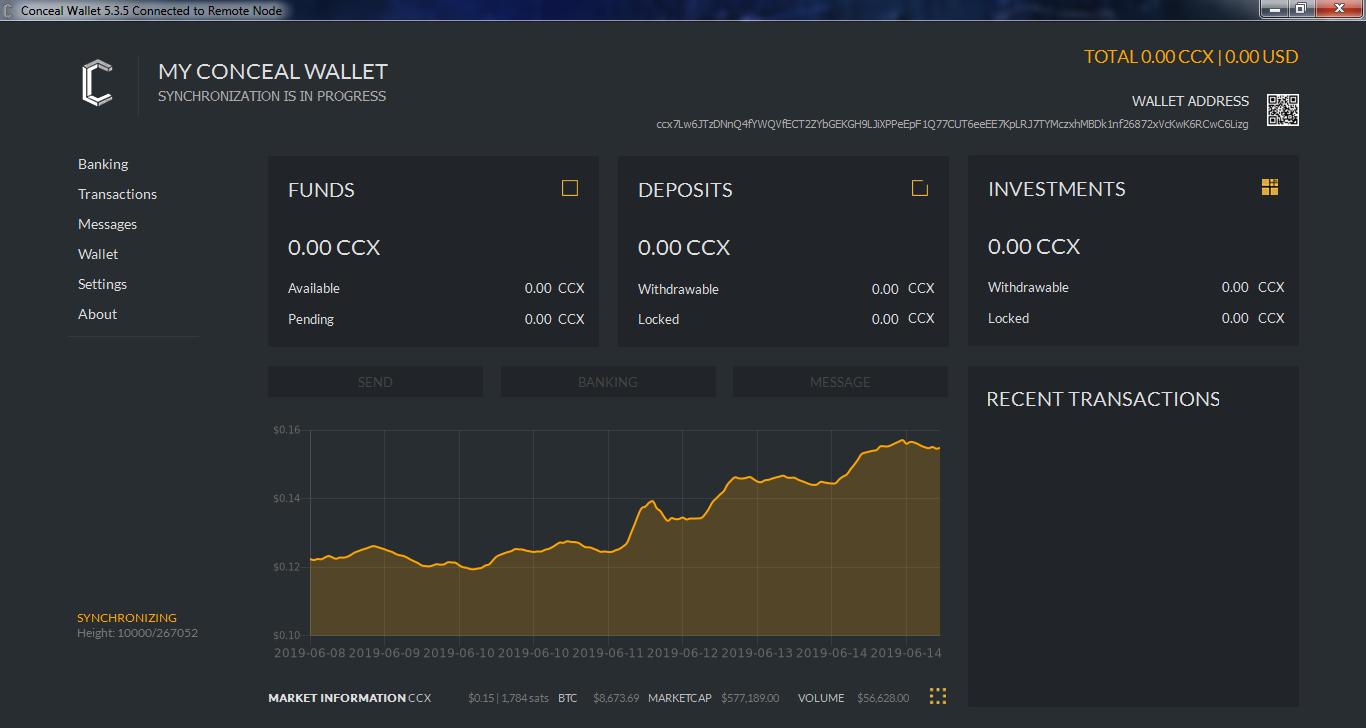Open Settings from the sidebar
The image size is (1366, 728).
(102, 284)
